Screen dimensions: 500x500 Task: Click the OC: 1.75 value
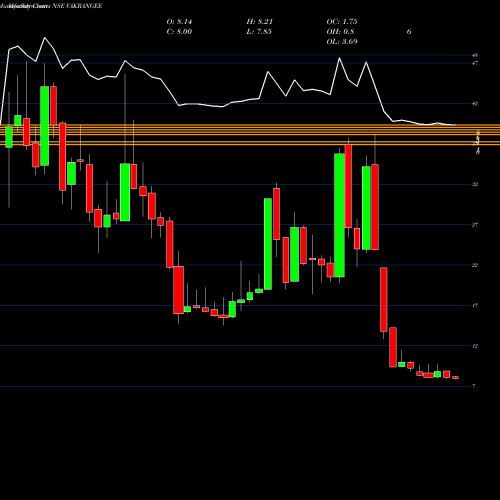[342, 22]
